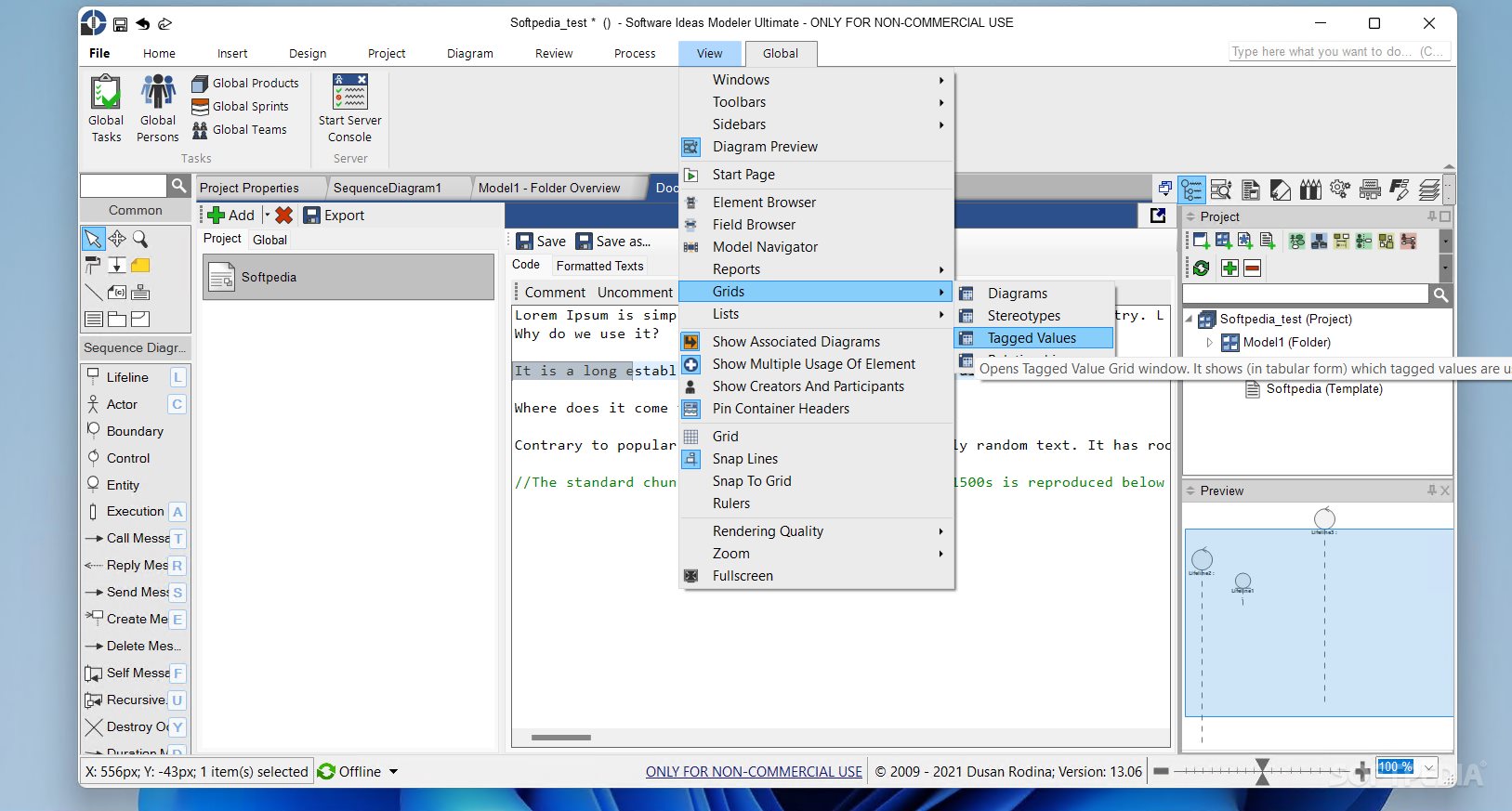The height and width of the screenshot is (811, 1512).
Task: Open the Offline status dropdown arrow
Action: (394, 772)
